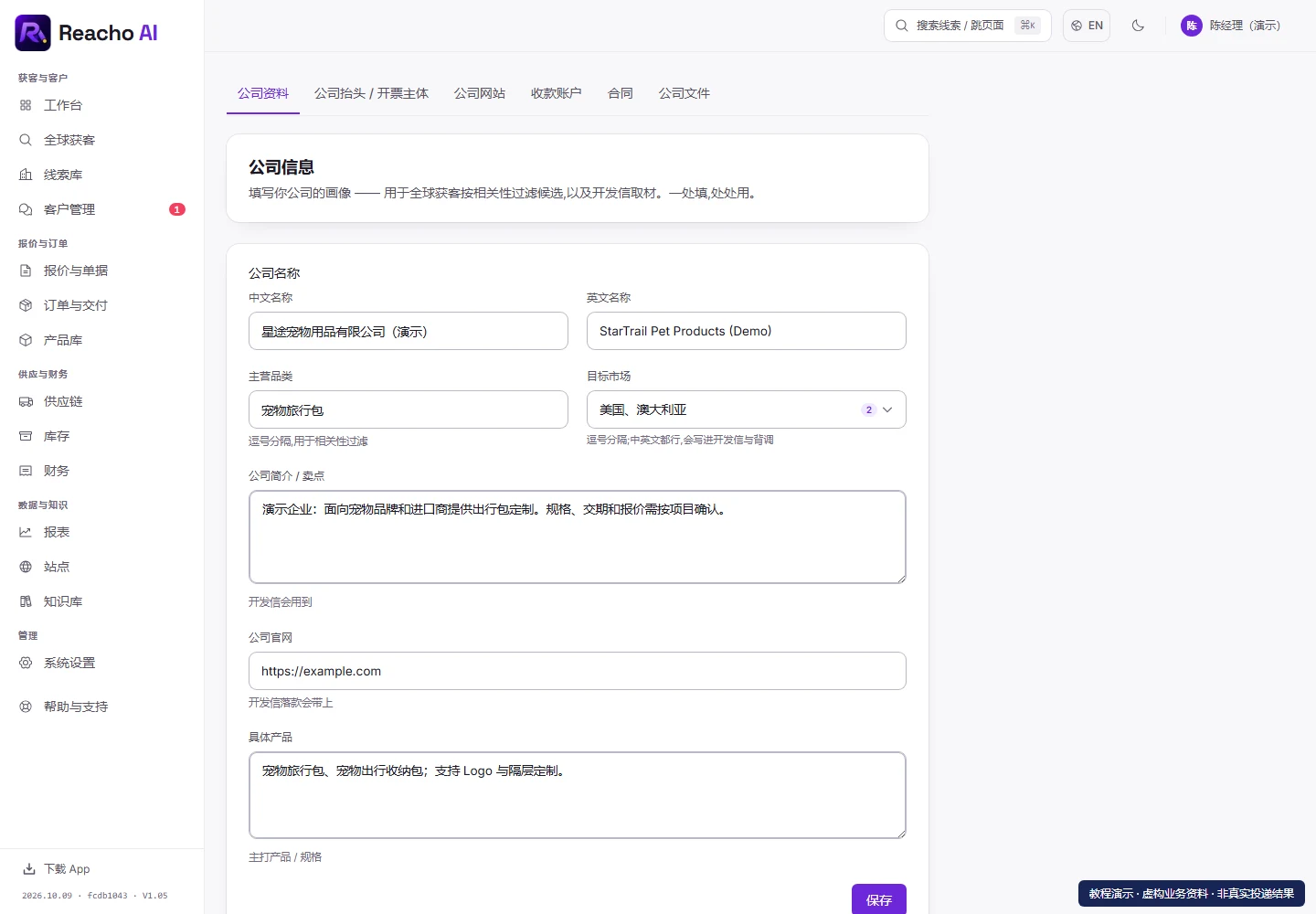Click the red 1 badge on 客户管理
The width and height of the screenshot is (1316, 914).
coord(177,209)
